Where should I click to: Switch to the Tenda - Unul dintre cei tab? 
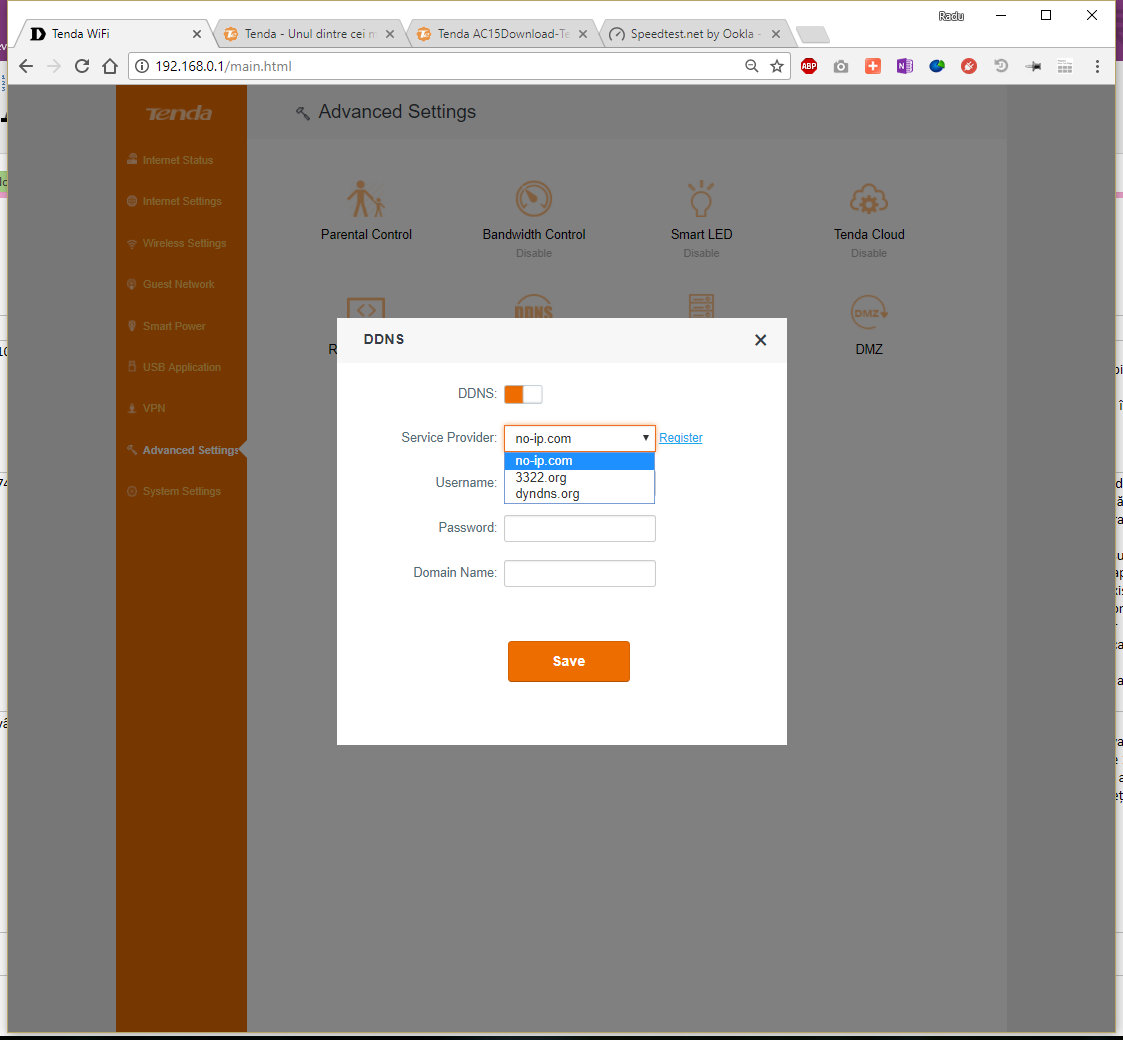click(x=308, y=34)
